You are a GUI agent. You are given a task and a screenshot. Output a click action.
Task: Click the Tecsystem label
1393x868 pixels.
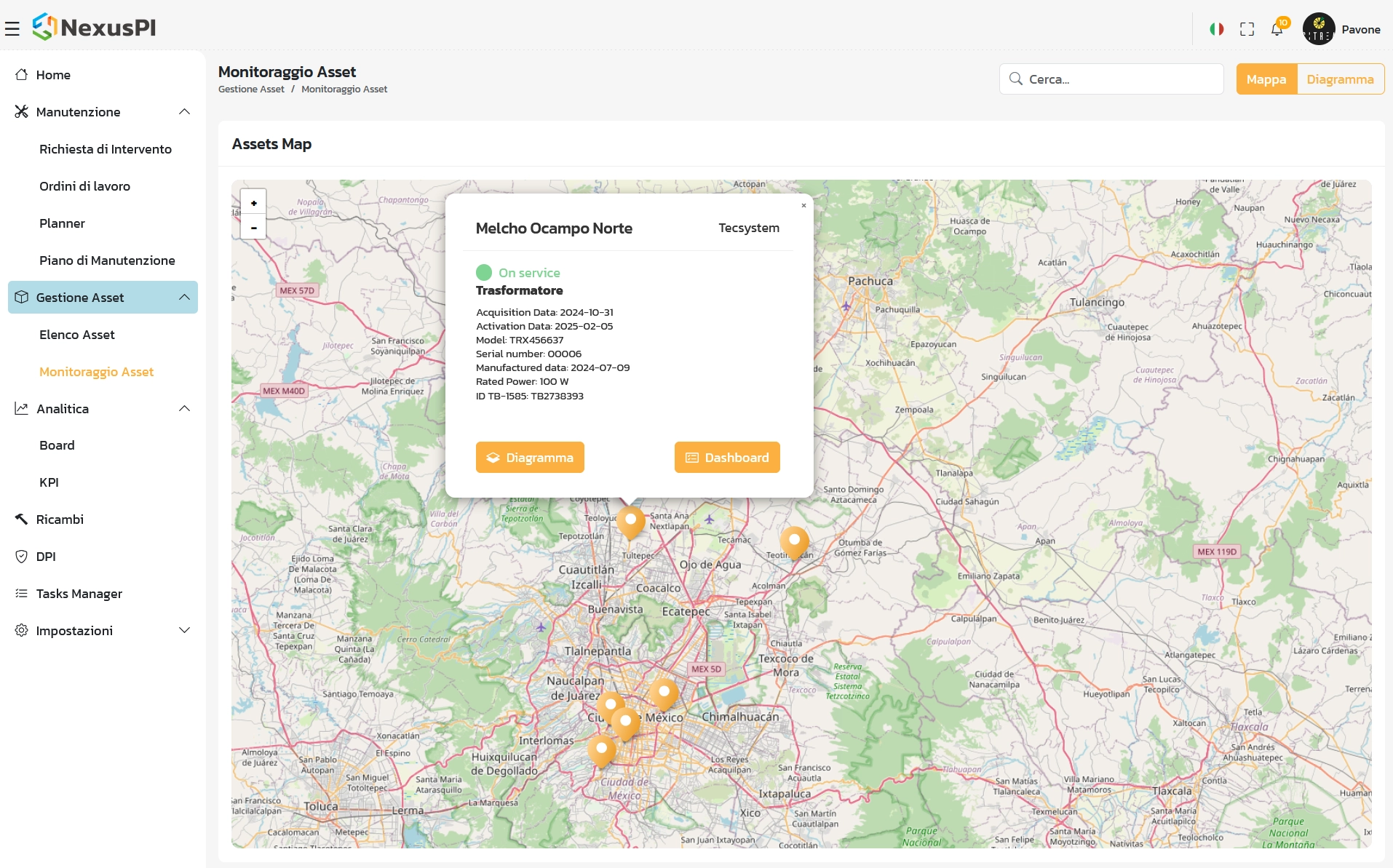pyautogui.click(x=749, y=228)
